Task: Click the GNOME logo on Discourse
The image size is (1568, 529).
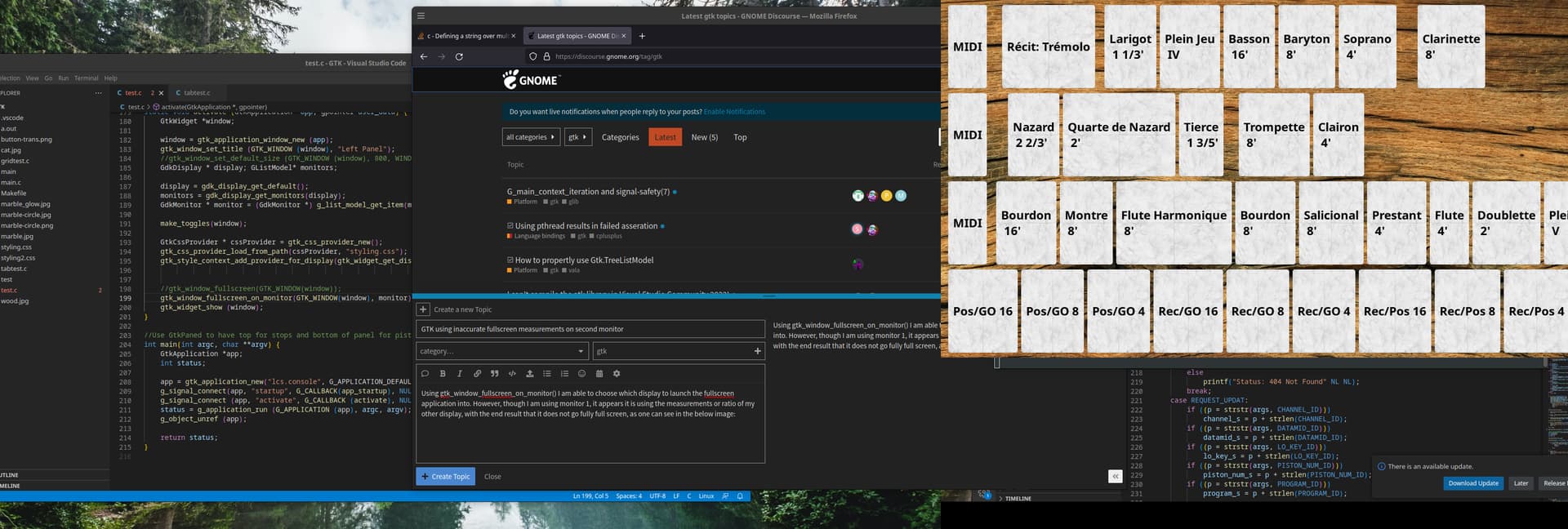Action: pyautogui.click(x=531, y=79)
